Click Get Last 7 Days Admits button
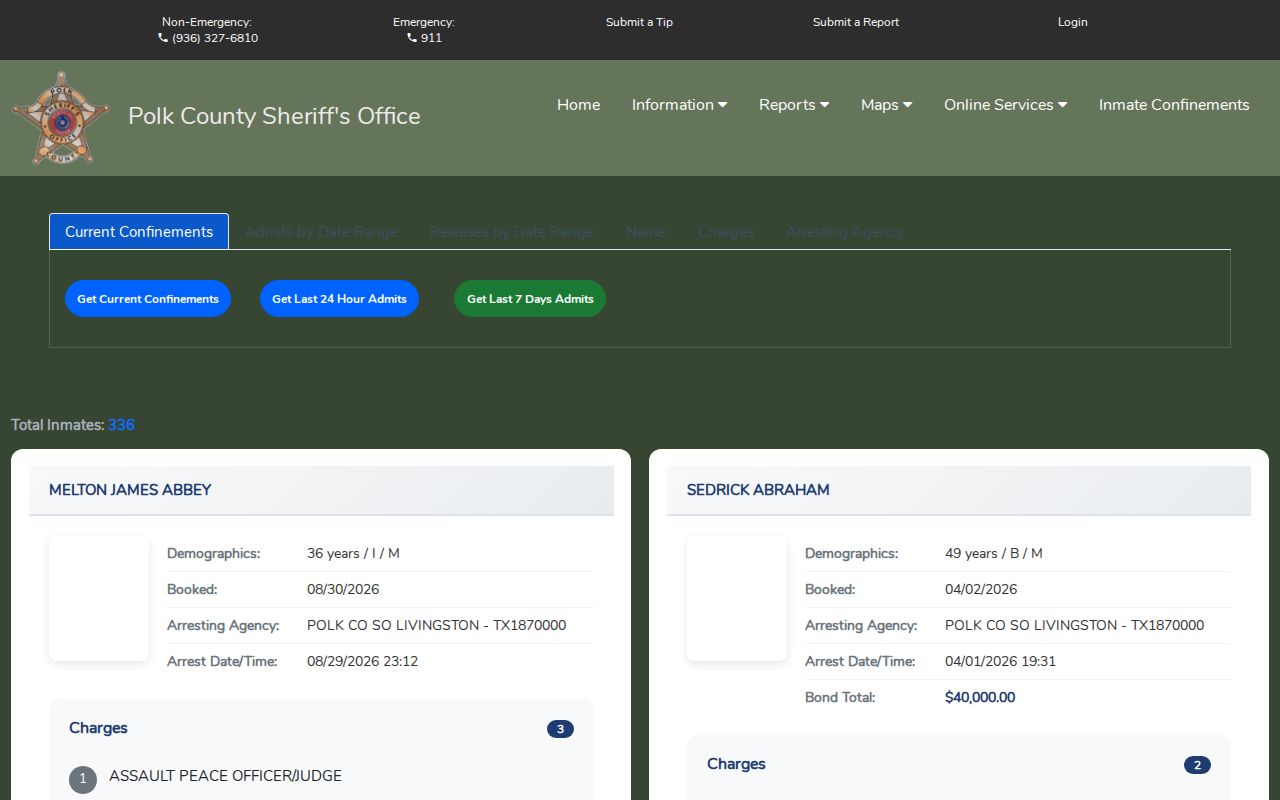Viewport: 1280px width, 800px height. (x=530, y=299)
